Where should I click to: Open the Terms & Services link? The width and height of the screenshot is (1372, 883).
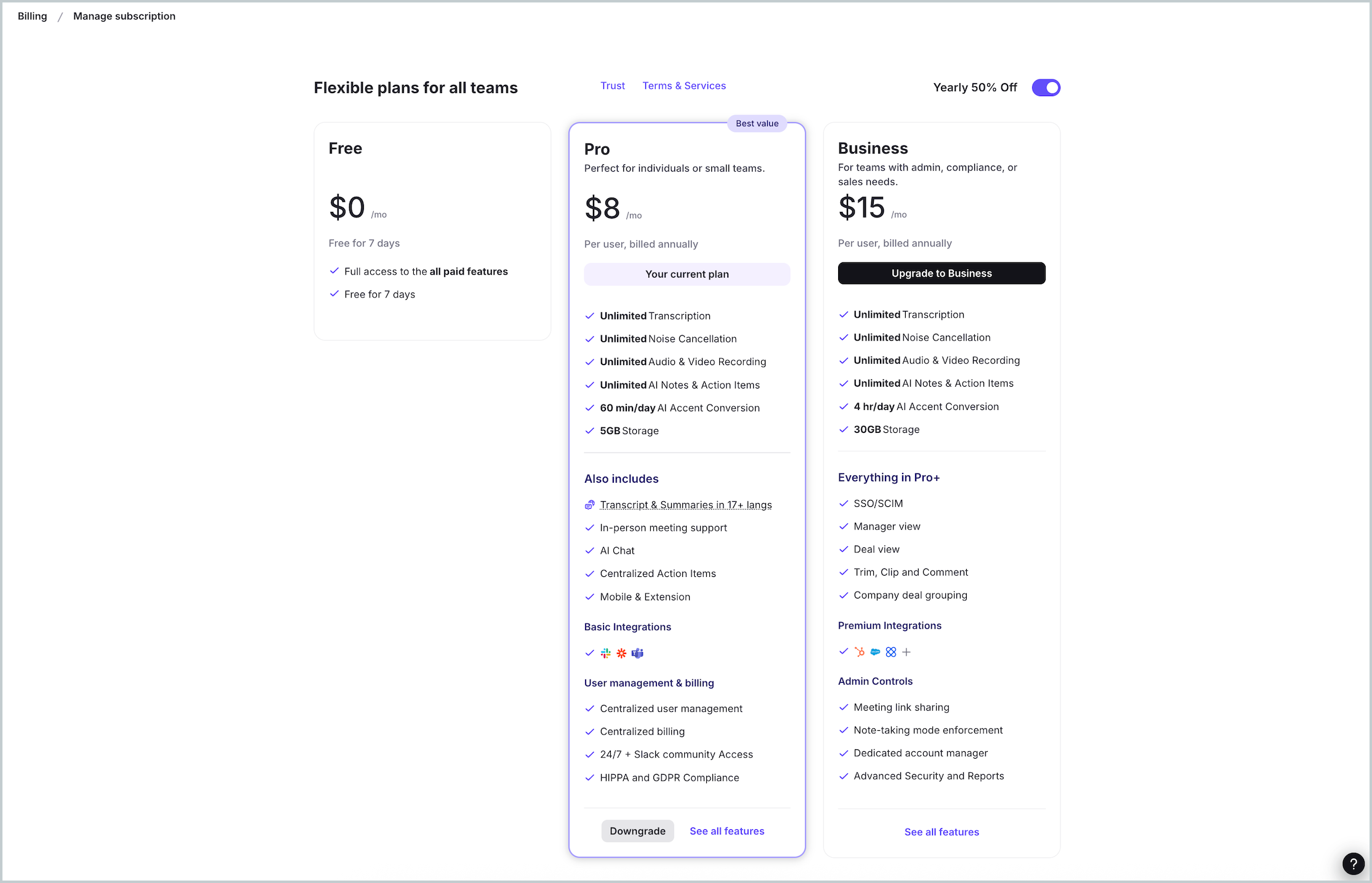[x=684, y=86]
